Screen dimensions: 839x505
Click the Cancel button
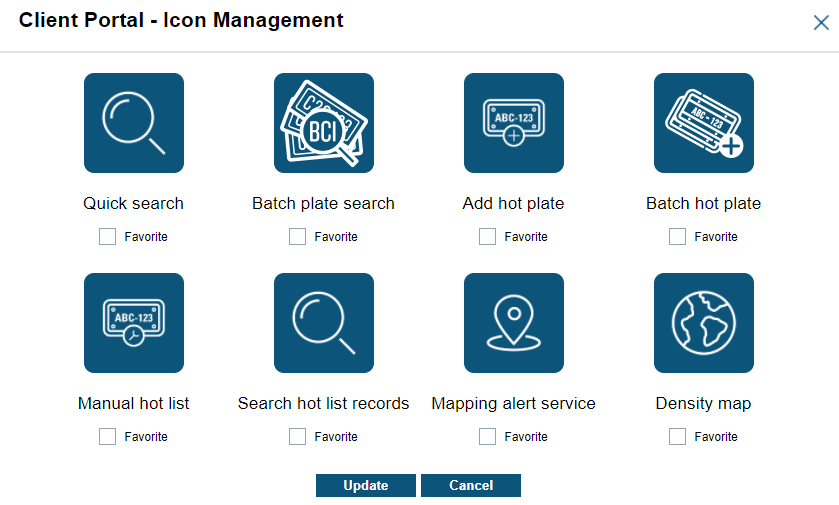tap(471, 486)
